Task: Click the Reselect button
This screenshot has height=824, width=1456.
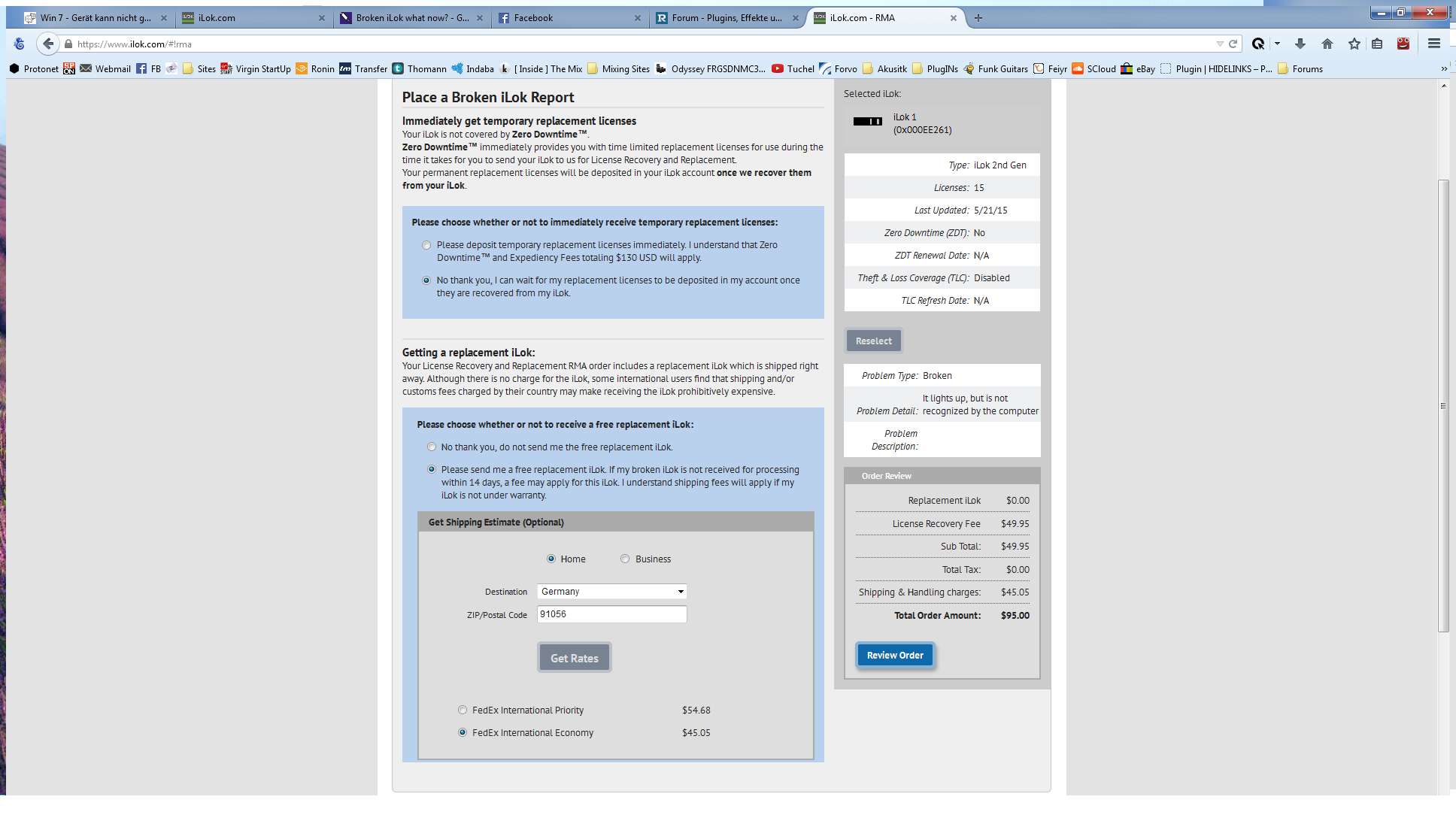Action: tap(873, 341)
